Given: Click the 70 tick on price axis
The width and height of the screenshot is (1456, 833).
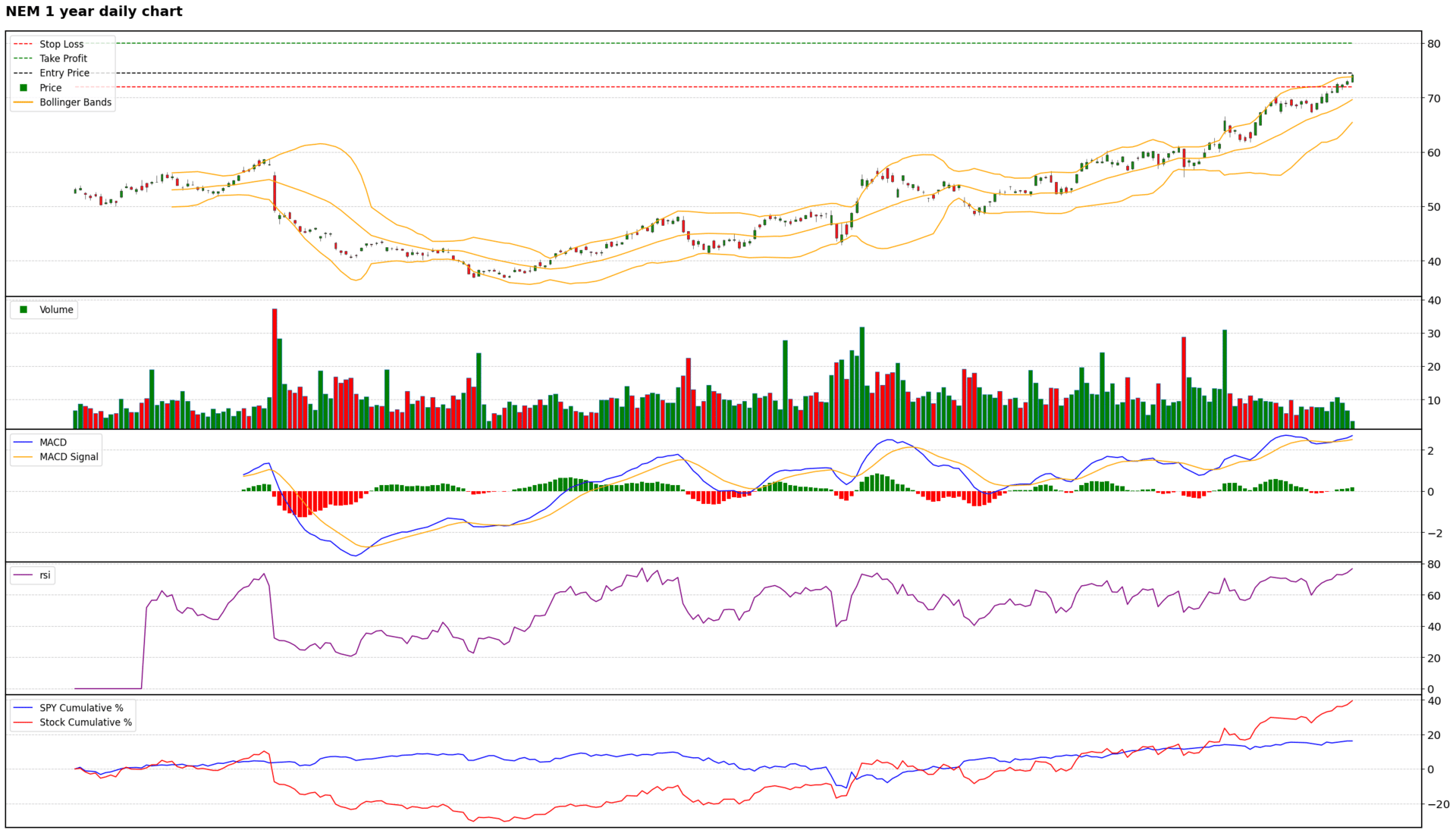Looking at the screenshot, I should [1433, 99].
